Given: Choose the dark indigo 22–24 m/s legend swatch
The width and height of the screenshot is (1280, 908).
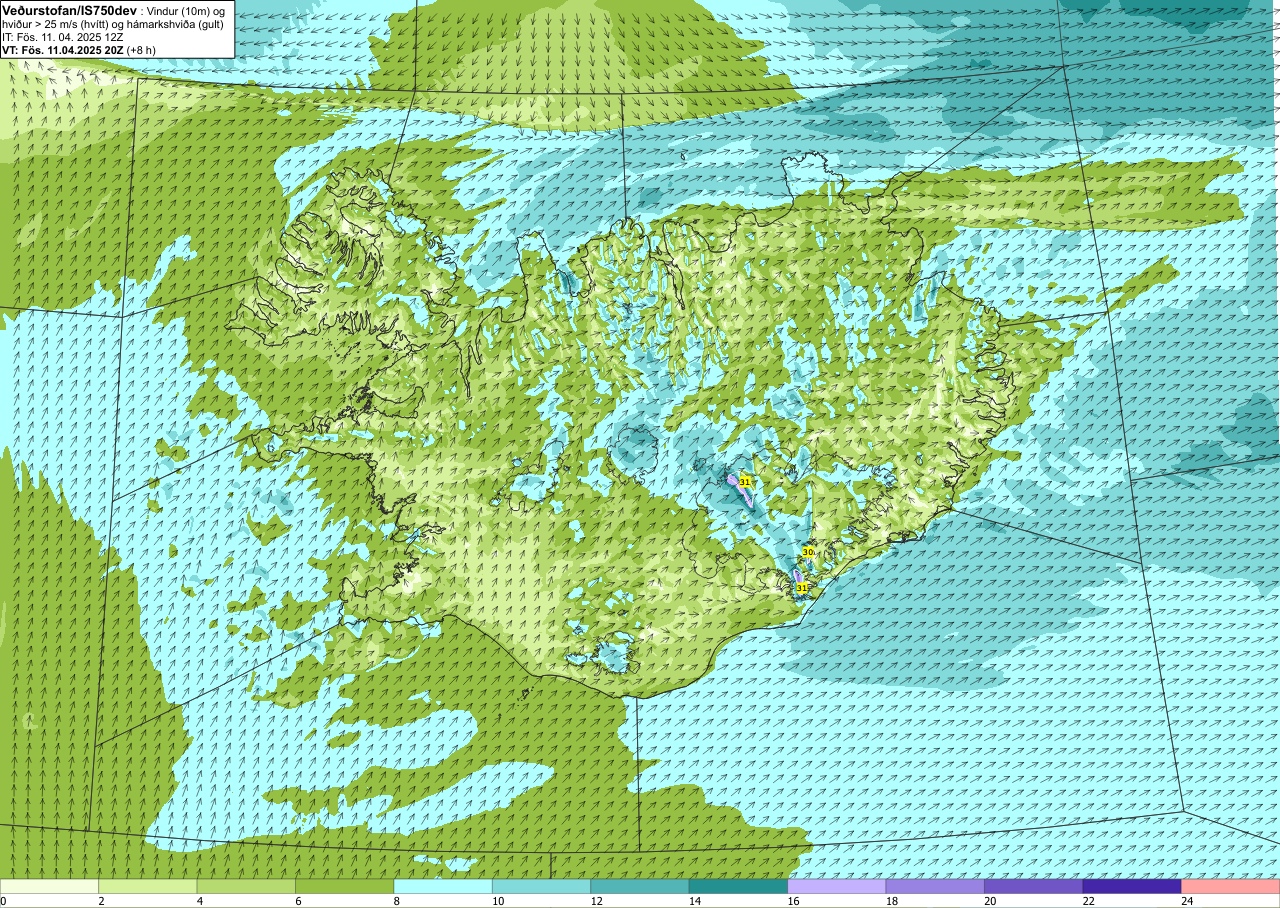Looking at the screenshot, I should pyautogui.click(x=1132, y=887).
